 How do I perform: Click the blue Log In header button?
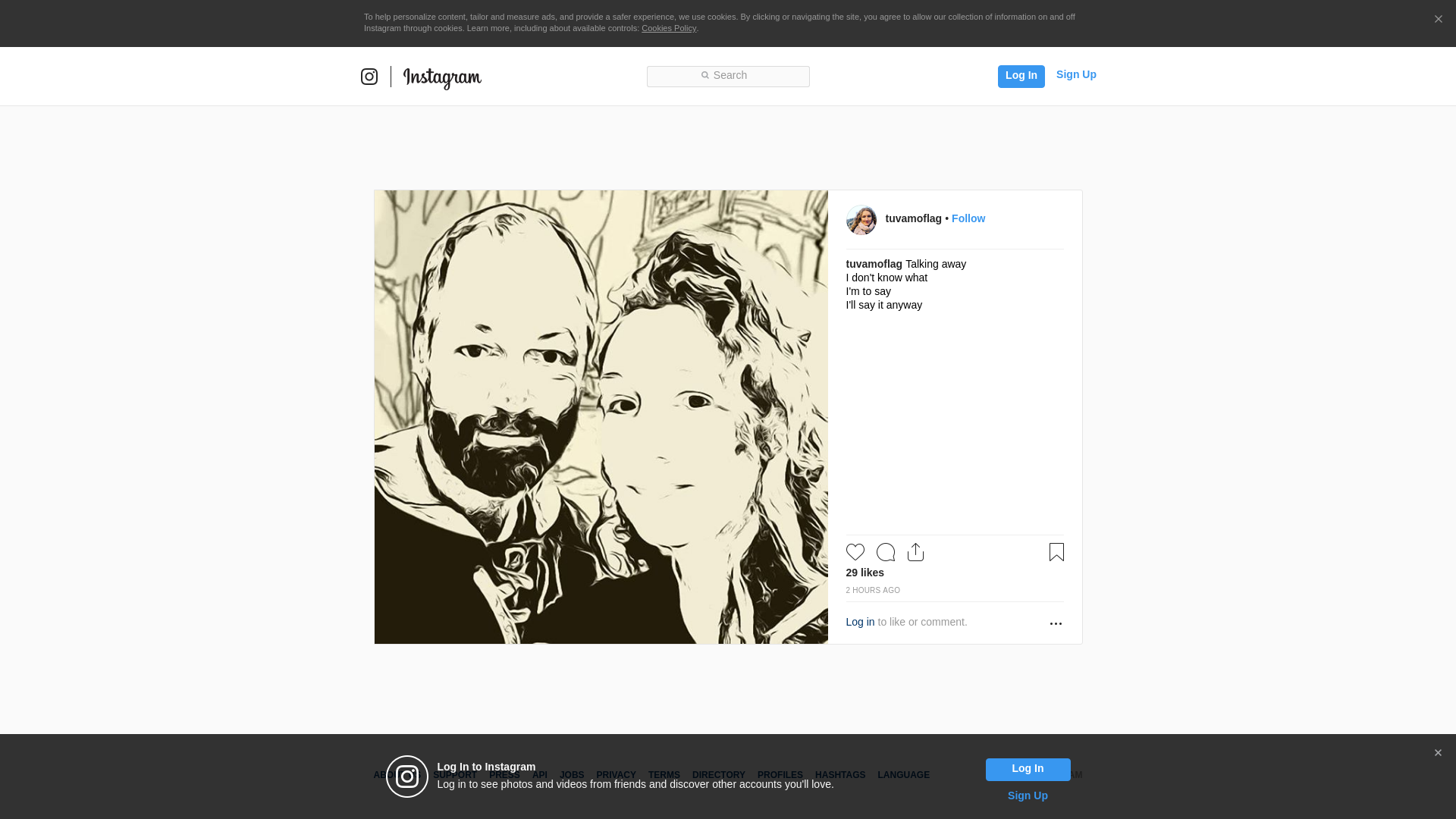click(1021, 76)
